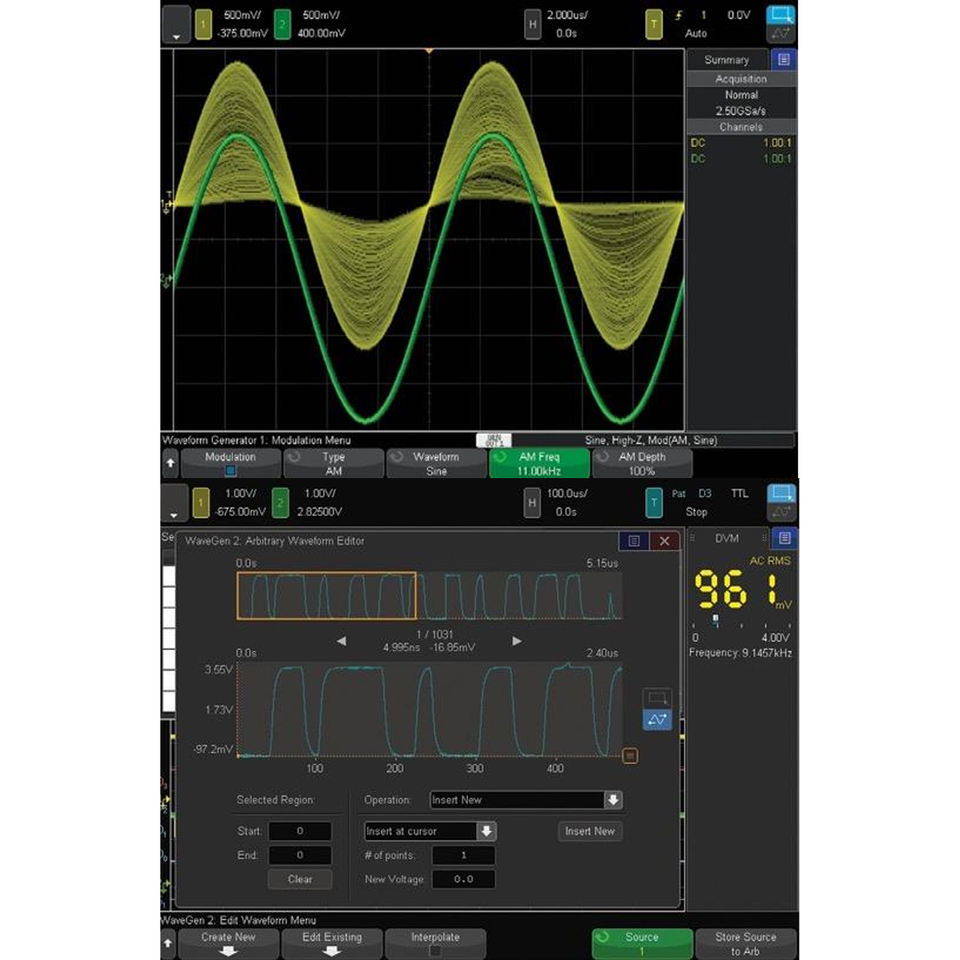Select the AM Freq 11.00kHz softkey
Image resolution: width=960 pixels, height=960 pixels.
click(539, 463)
